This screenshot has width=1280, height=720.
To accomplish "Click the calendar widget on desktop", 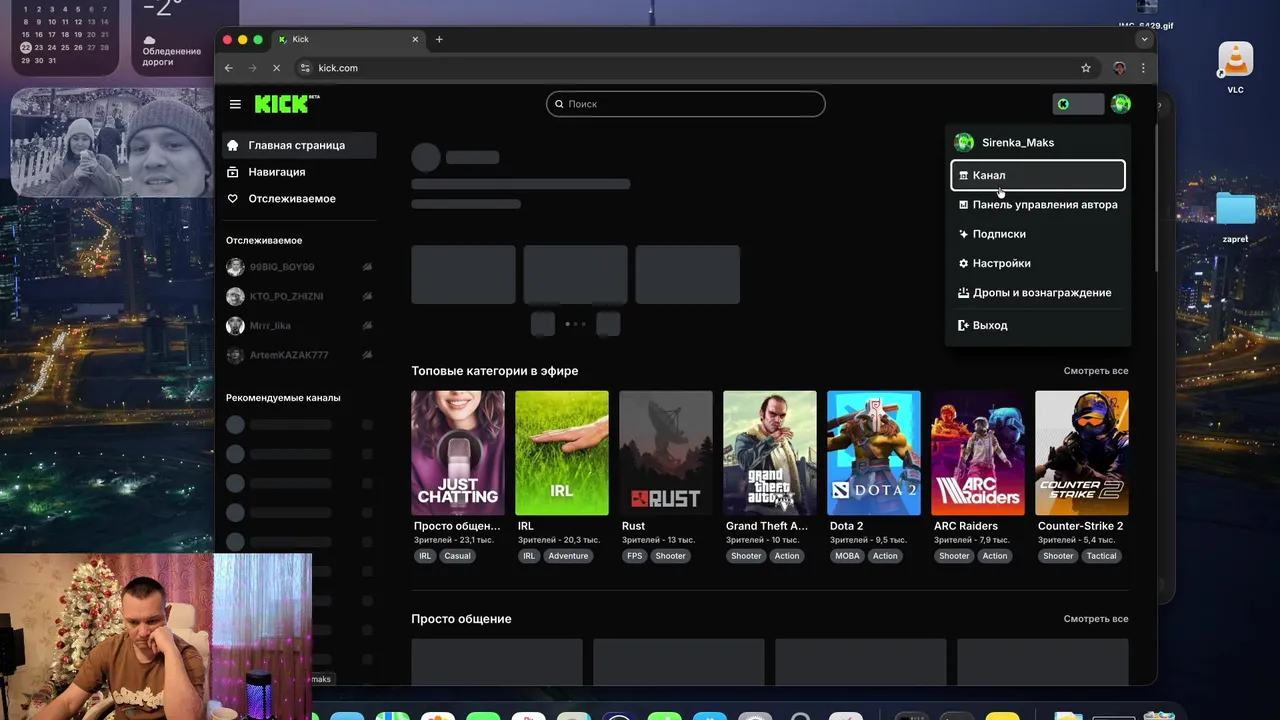I will 66,35.
